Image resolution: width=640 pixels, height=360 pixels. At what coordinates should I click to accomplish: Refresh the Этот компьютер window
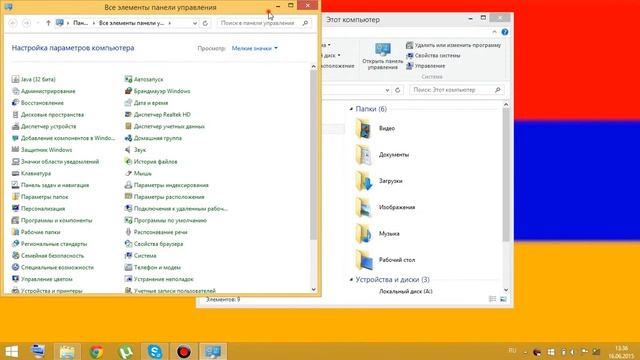tap(398, 90)
